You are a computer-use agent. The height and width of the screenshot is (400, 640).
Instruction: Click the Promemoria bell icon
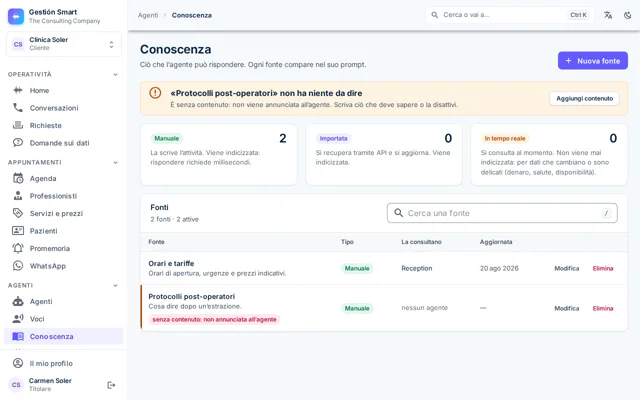click(18, 248)
